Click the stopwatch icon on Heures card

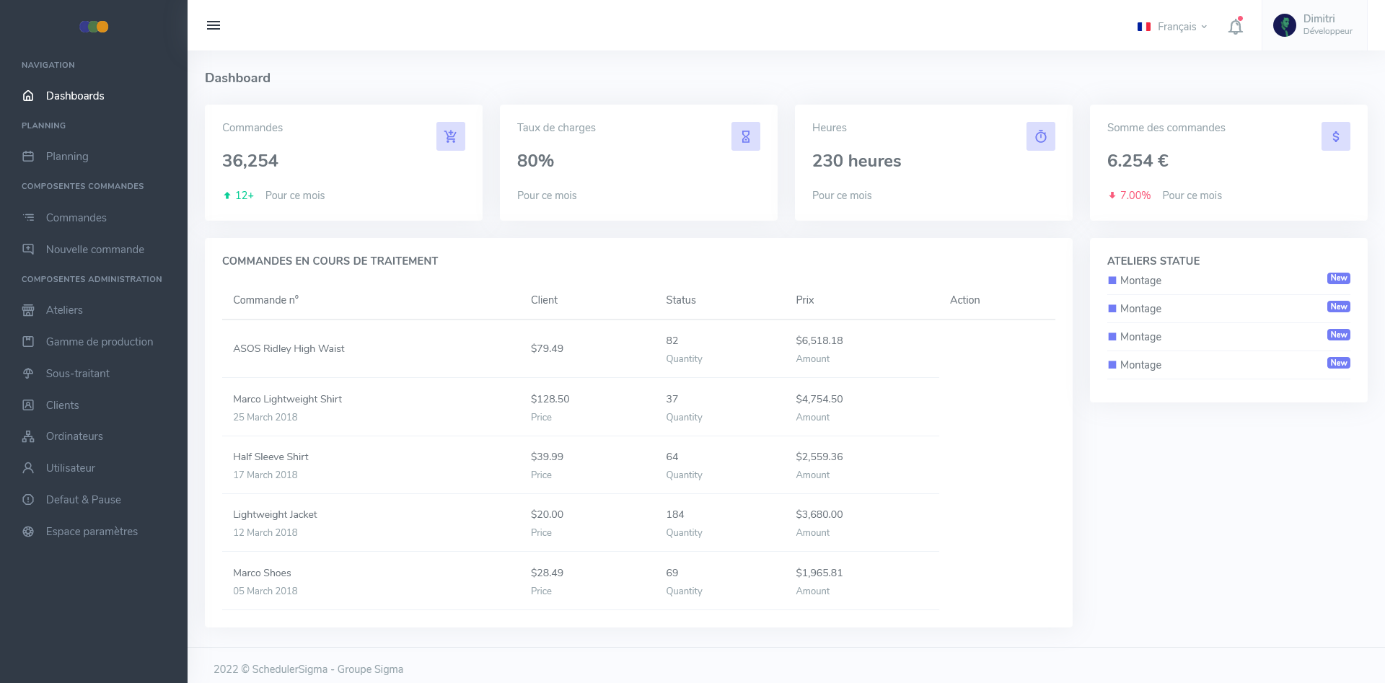coord(1041,136)
